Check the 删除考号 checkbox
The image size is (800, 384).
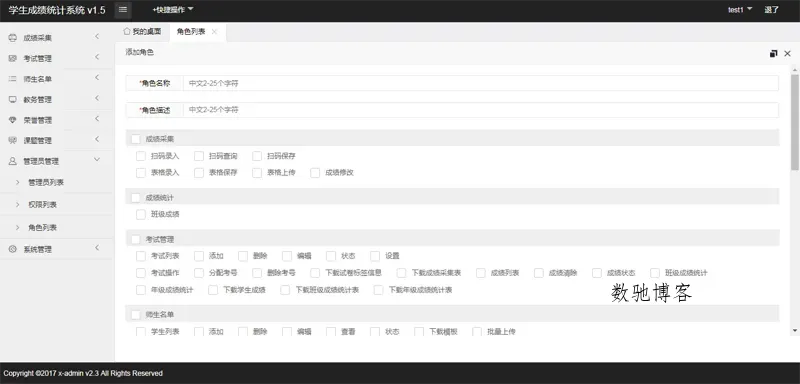[x=257, y=273]
